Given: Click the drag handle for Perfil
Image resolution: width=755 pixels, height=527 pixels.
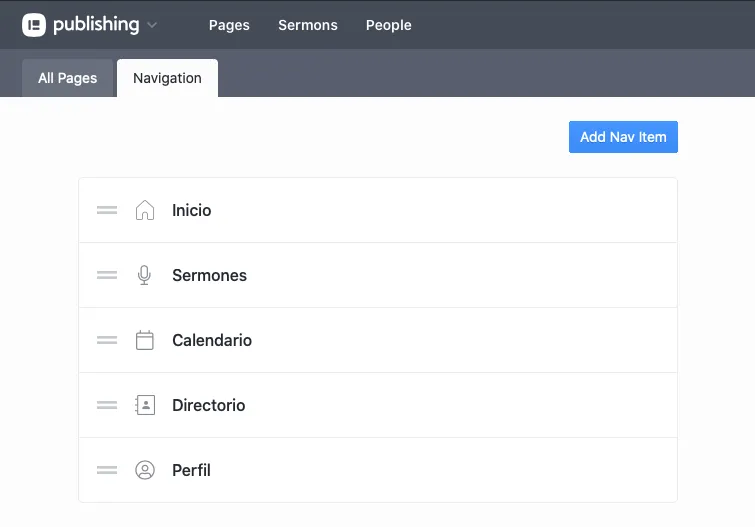Looking at the screenshot, I should point(107,470).
